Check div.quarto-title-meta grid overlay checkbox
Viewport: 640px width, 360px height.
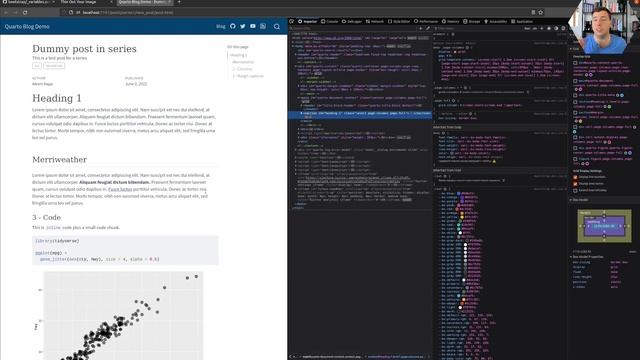pos(575,95)
